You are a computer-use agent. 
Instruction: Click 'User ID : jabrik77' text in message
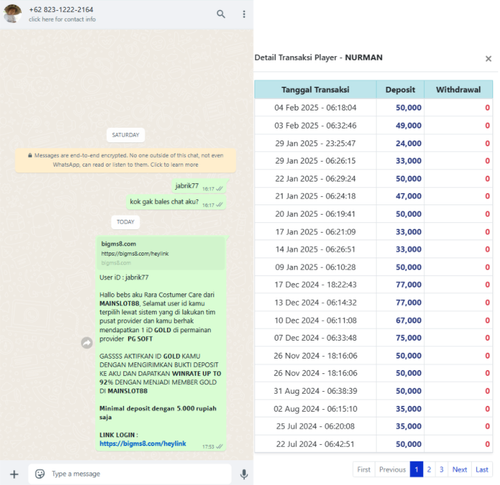pos(124,277)
